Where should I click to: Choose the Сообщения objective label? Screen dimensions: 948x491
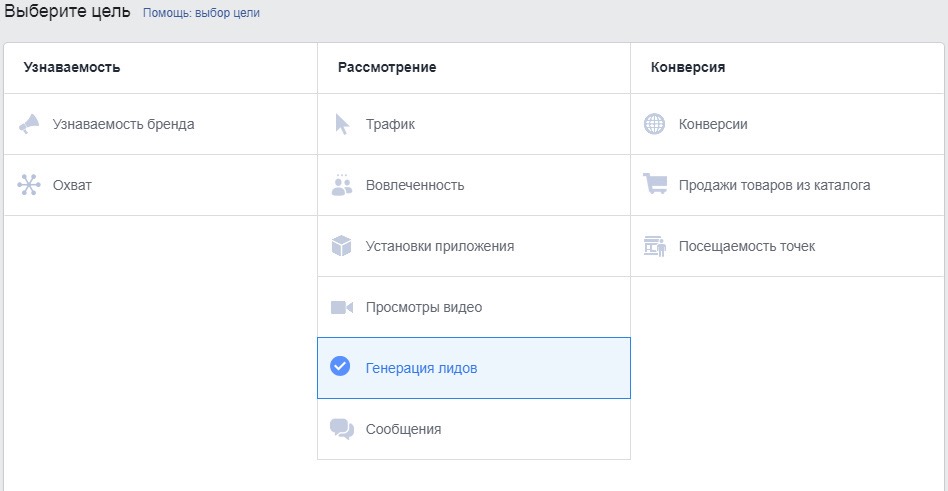[403, 429]
